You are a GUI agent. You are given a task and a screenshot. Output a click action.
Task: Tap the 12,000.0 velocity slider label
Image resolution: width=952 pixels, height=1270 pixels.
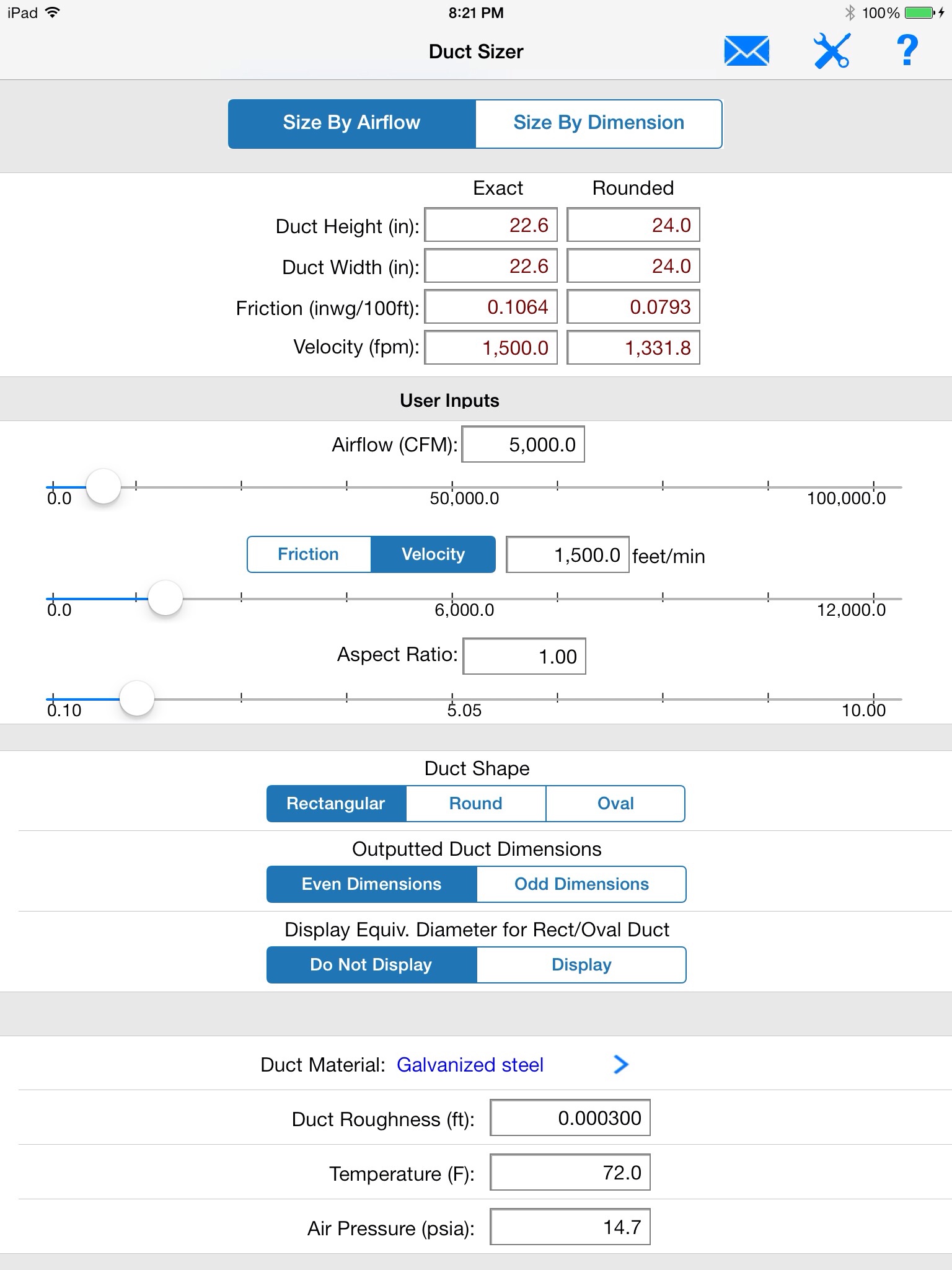(x=851, y=610)
